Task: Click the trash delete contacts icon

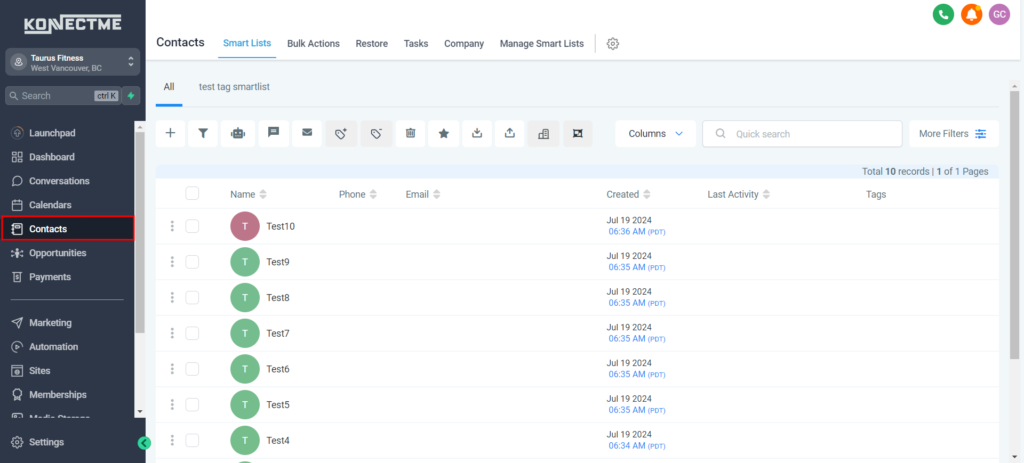Action: (x=410, y=133)
